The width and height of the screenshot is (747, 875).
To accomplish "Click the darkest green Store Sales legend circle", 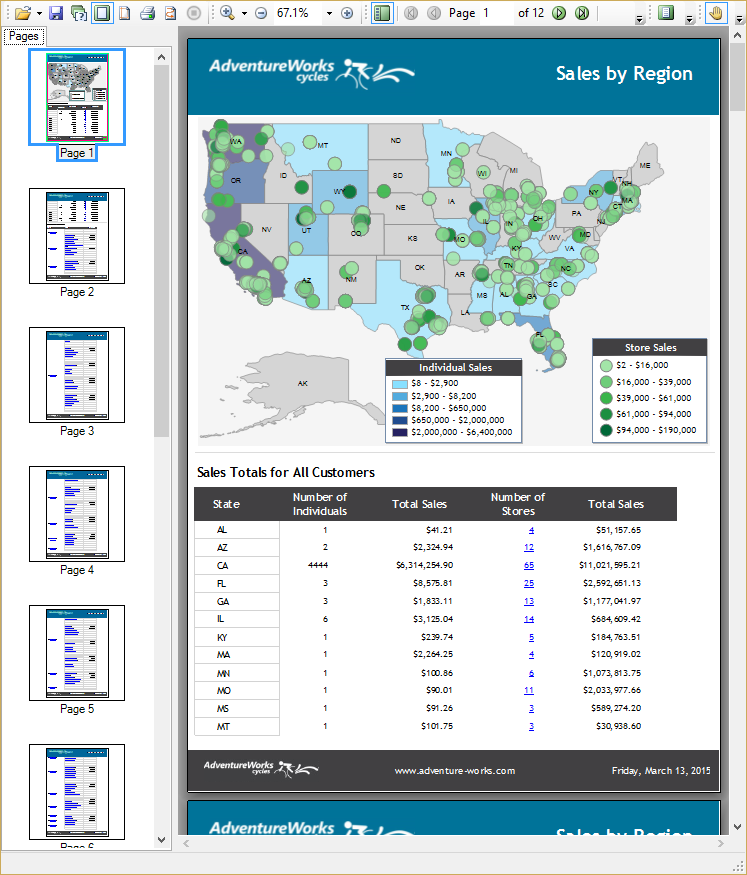I will [606, 430].
